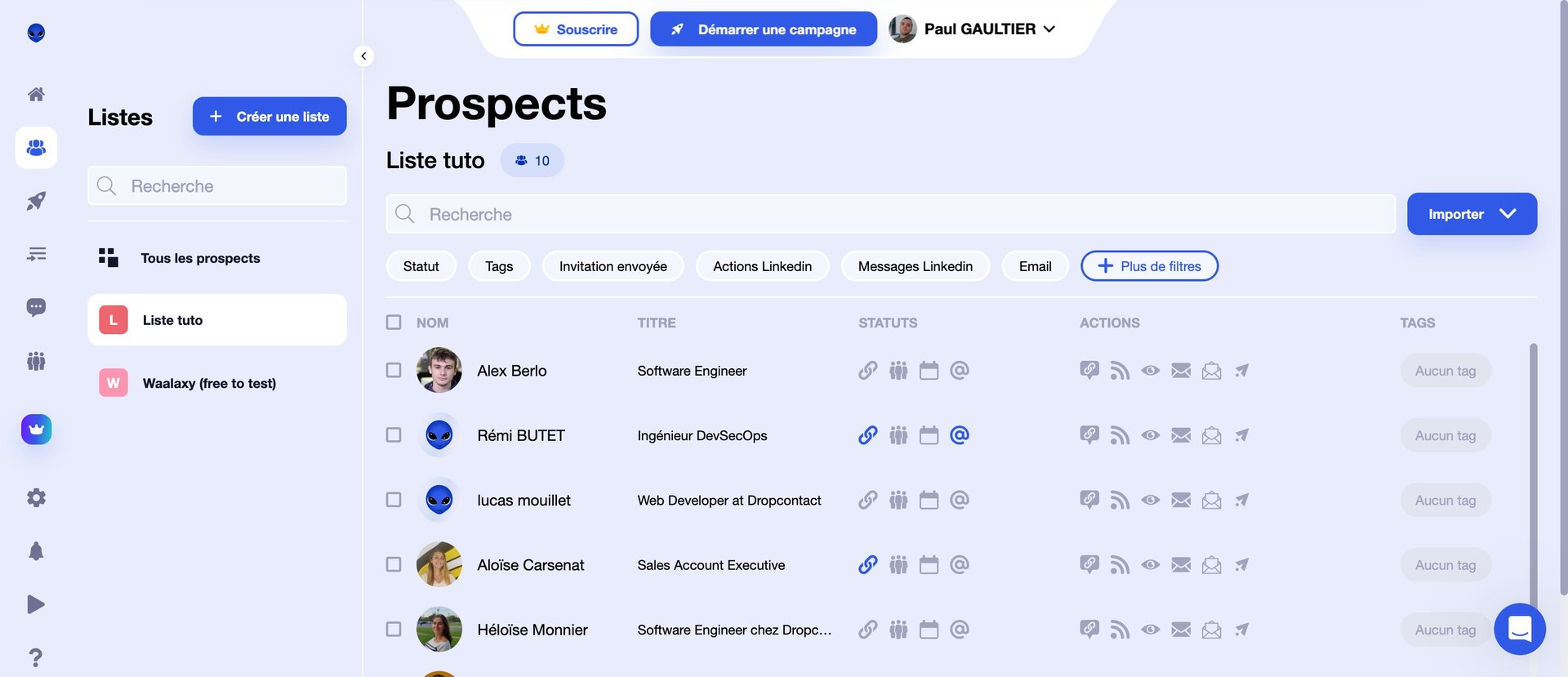Click the Créer une liste button
The width and height of the screenshot is (1568, 677).
269,117
